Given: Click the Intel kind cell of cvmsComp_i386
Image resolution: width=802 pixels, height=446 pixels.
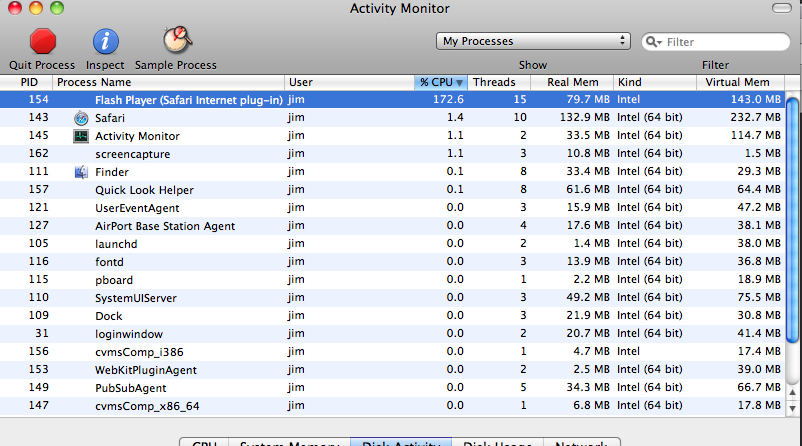Looking at the screenshot, I should tap(628, 351).
